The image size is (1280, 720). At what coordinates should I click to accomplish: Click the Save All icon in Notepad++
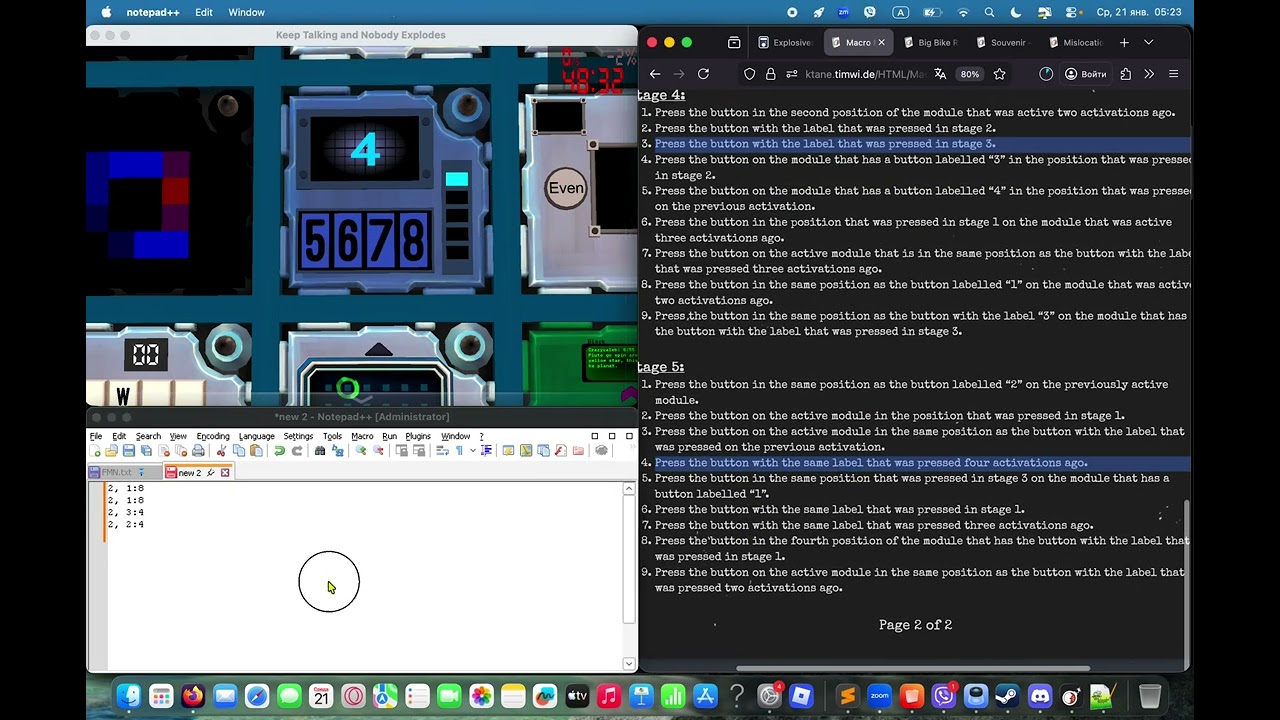point(146,451)
